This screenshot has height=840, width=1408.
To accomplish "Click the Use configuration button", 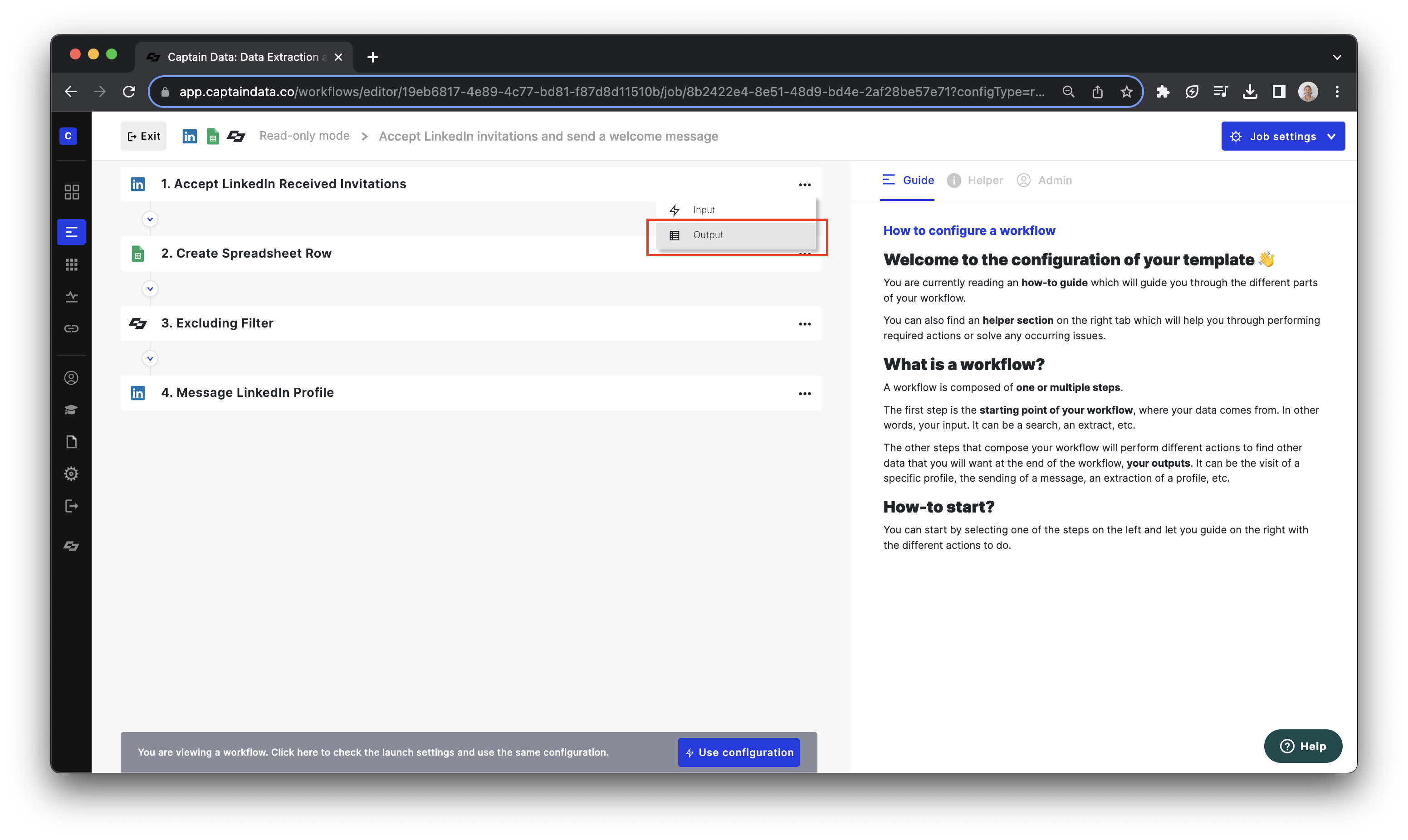I will (x=738, y=752).
